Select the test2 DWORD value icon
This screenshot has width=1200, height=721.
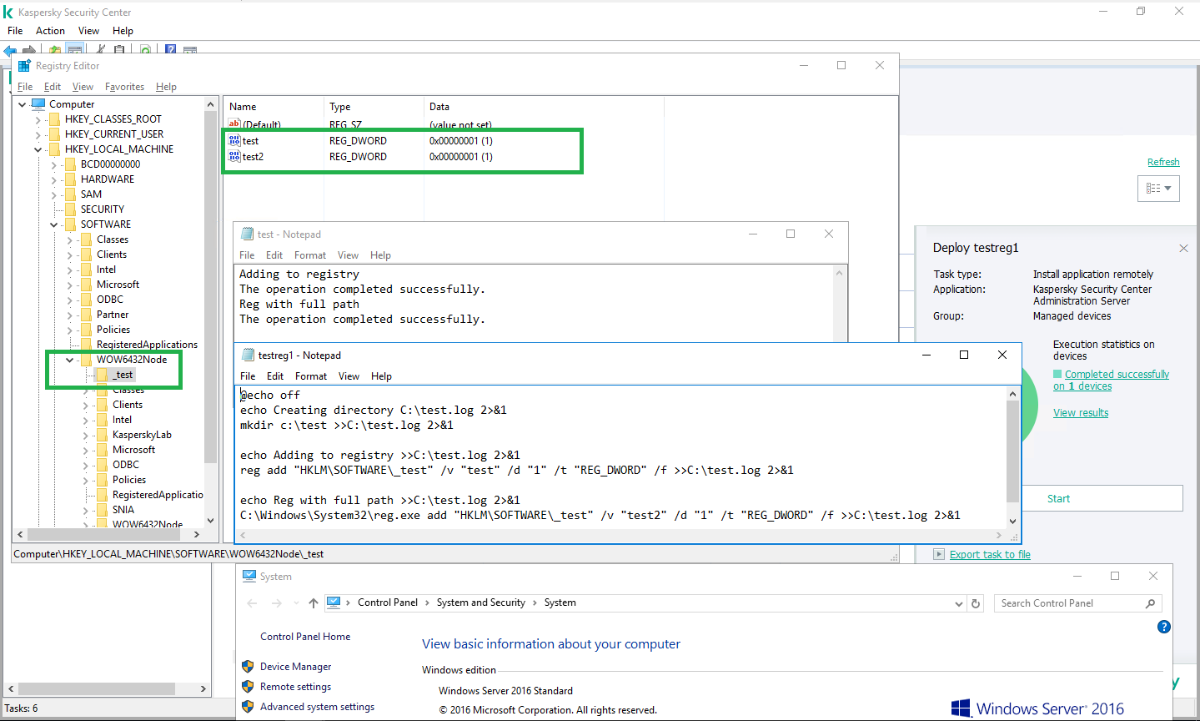(234, 157)
